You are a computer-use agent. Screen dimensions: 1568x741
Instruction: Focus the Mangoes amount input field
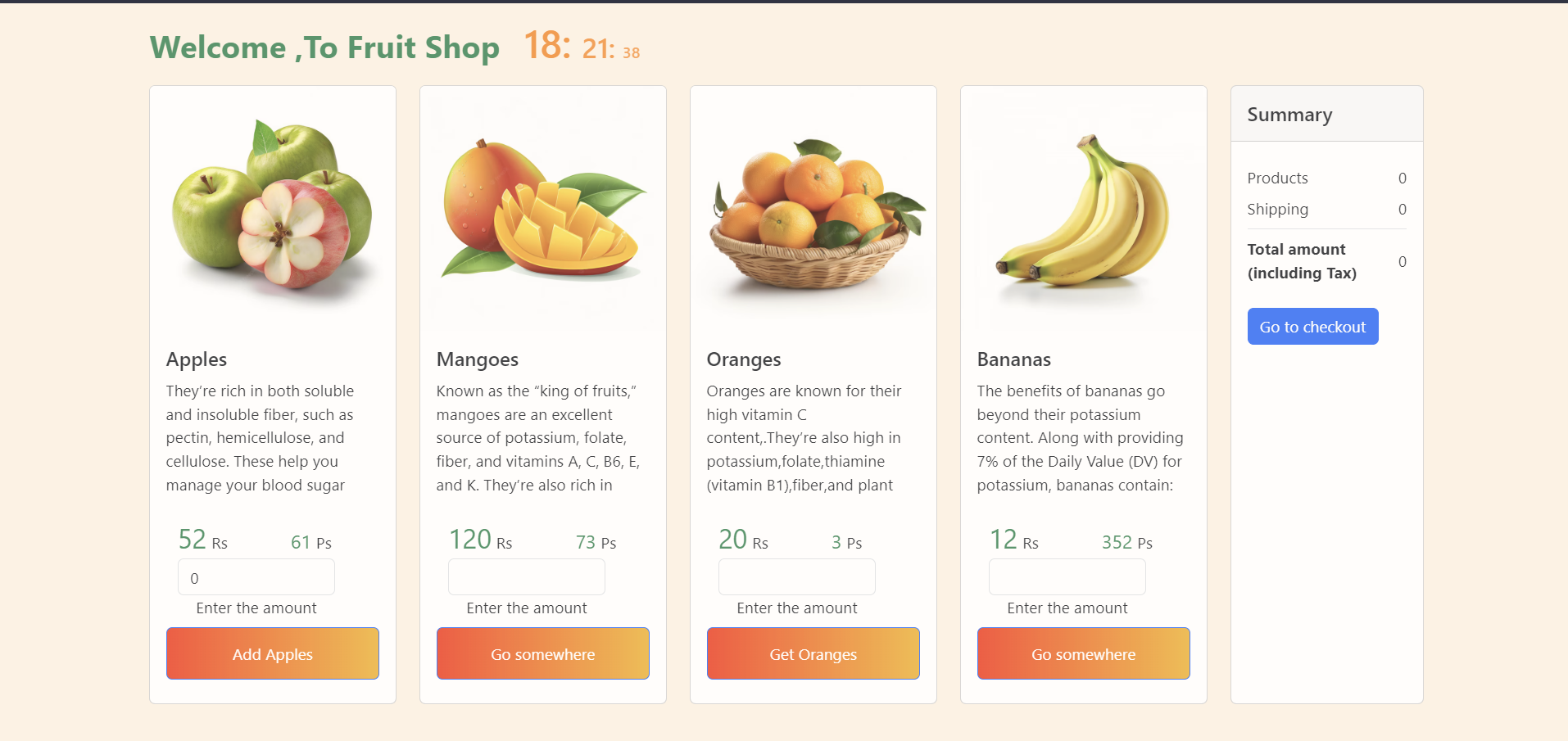click(526, 577)
